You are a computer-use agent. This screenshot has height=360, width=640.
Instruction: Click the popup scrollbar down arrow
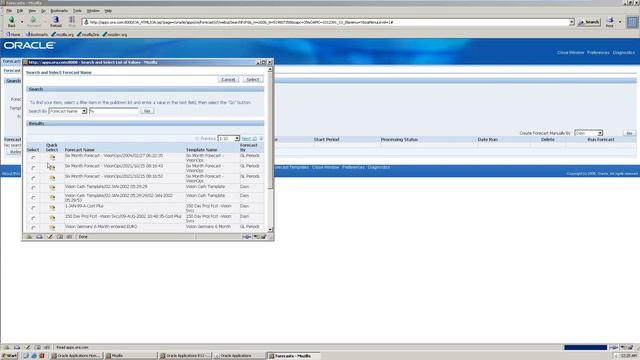tap(270, 230)
